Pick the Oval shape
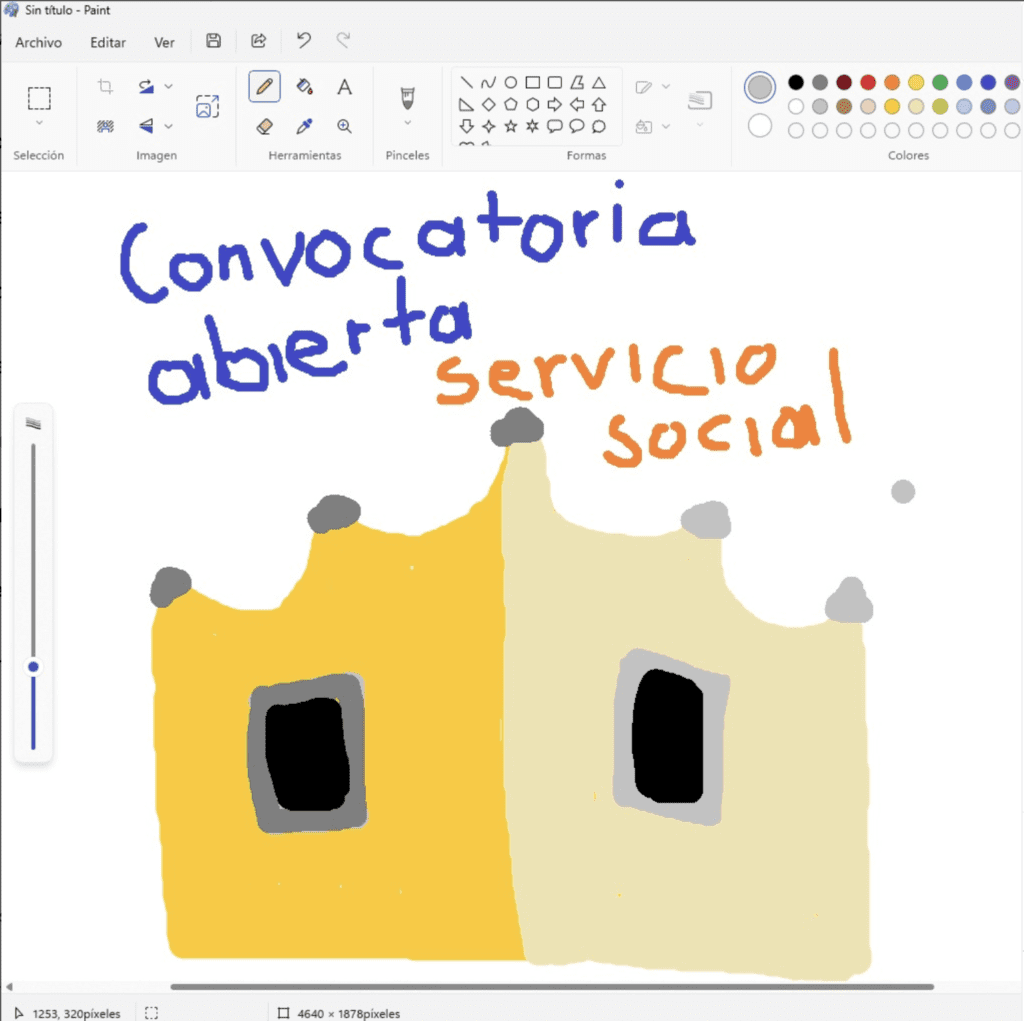Image resolution: width=1024 pixels, height=1021 pixels. click(x=511, y=82)
